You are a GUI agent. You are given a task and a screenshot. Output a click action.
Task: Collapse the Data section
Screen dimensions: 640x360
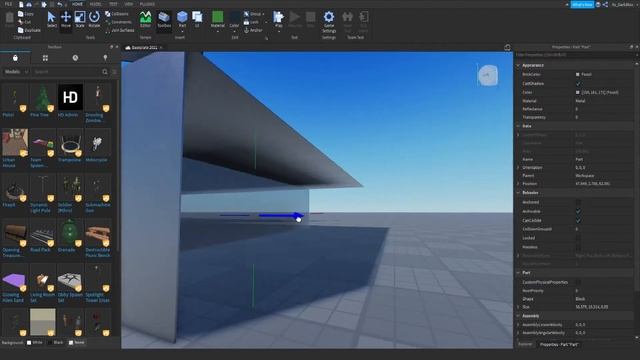tap(518, 126)
